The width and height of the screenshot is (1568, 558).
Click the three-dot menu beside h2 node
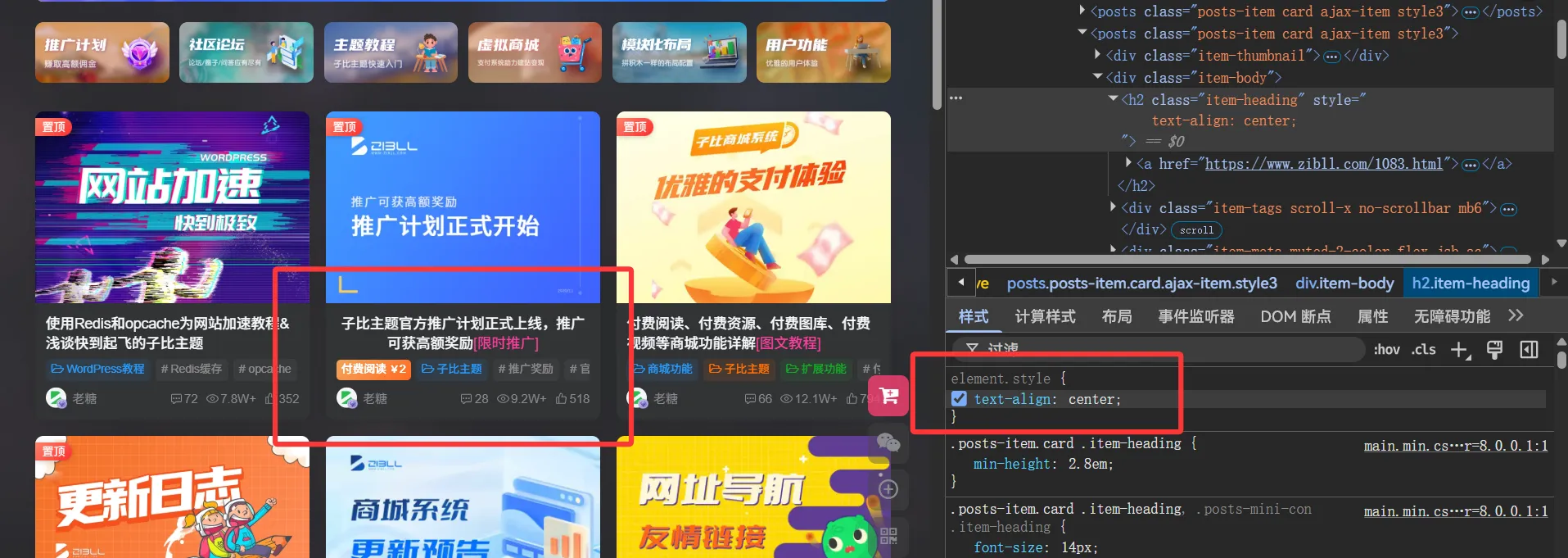click(956, 98)
